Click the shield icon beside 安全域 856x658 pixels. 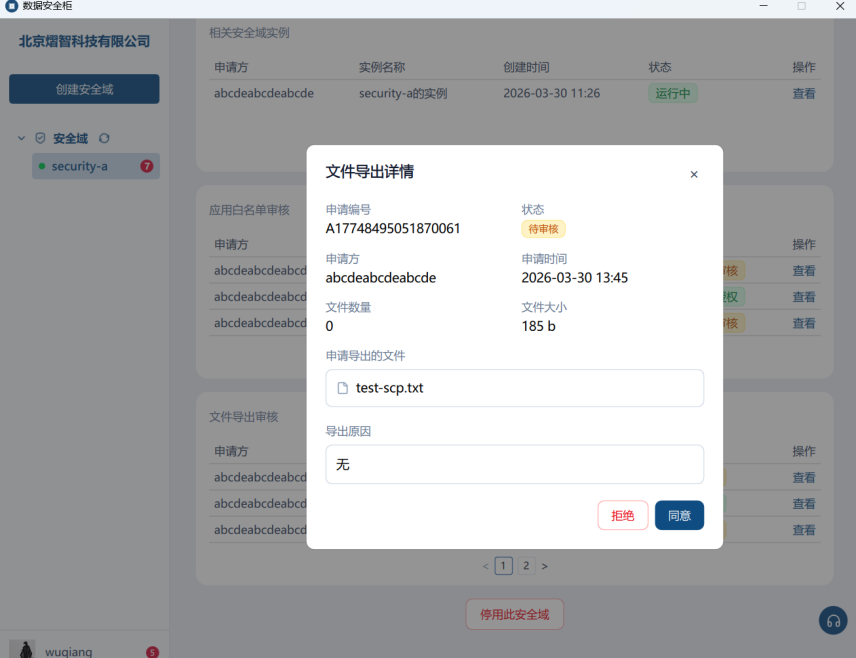coord(40,138)
